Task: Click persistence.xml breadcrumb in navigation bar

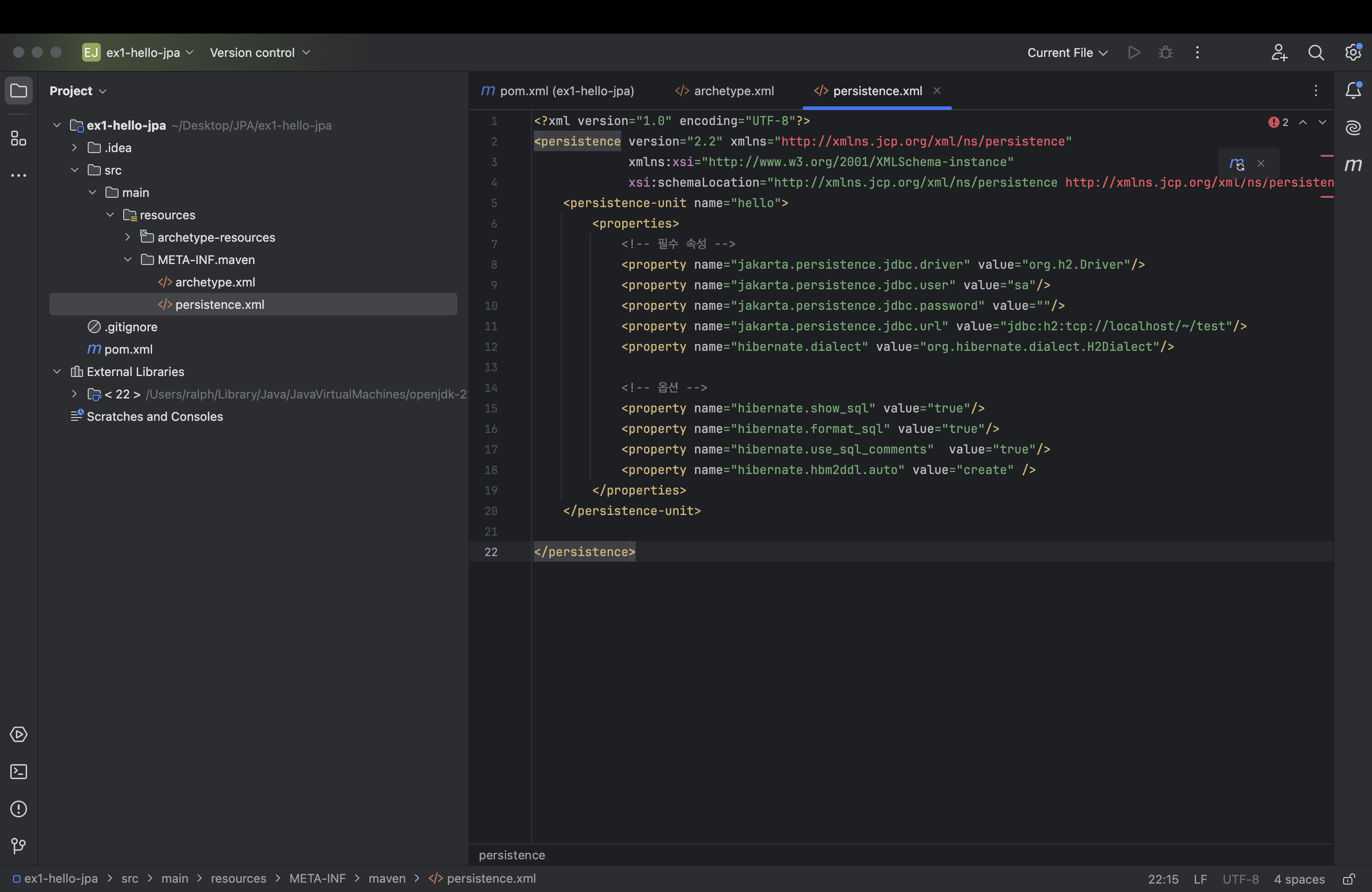Action: (x=483, y=879)
